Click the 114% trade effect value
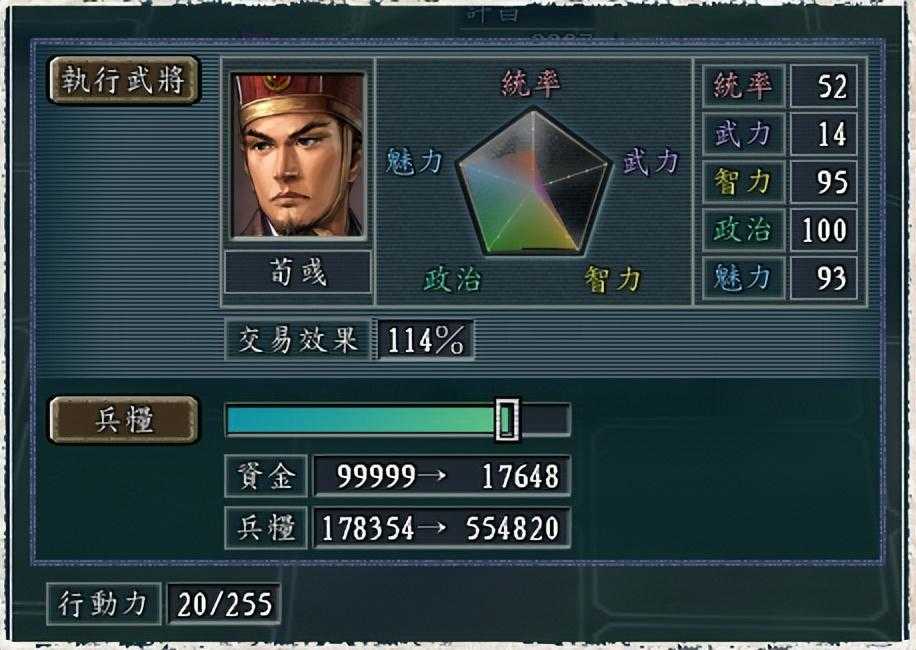The width and height of the screenshot is (916, 650). coord(425,339)
